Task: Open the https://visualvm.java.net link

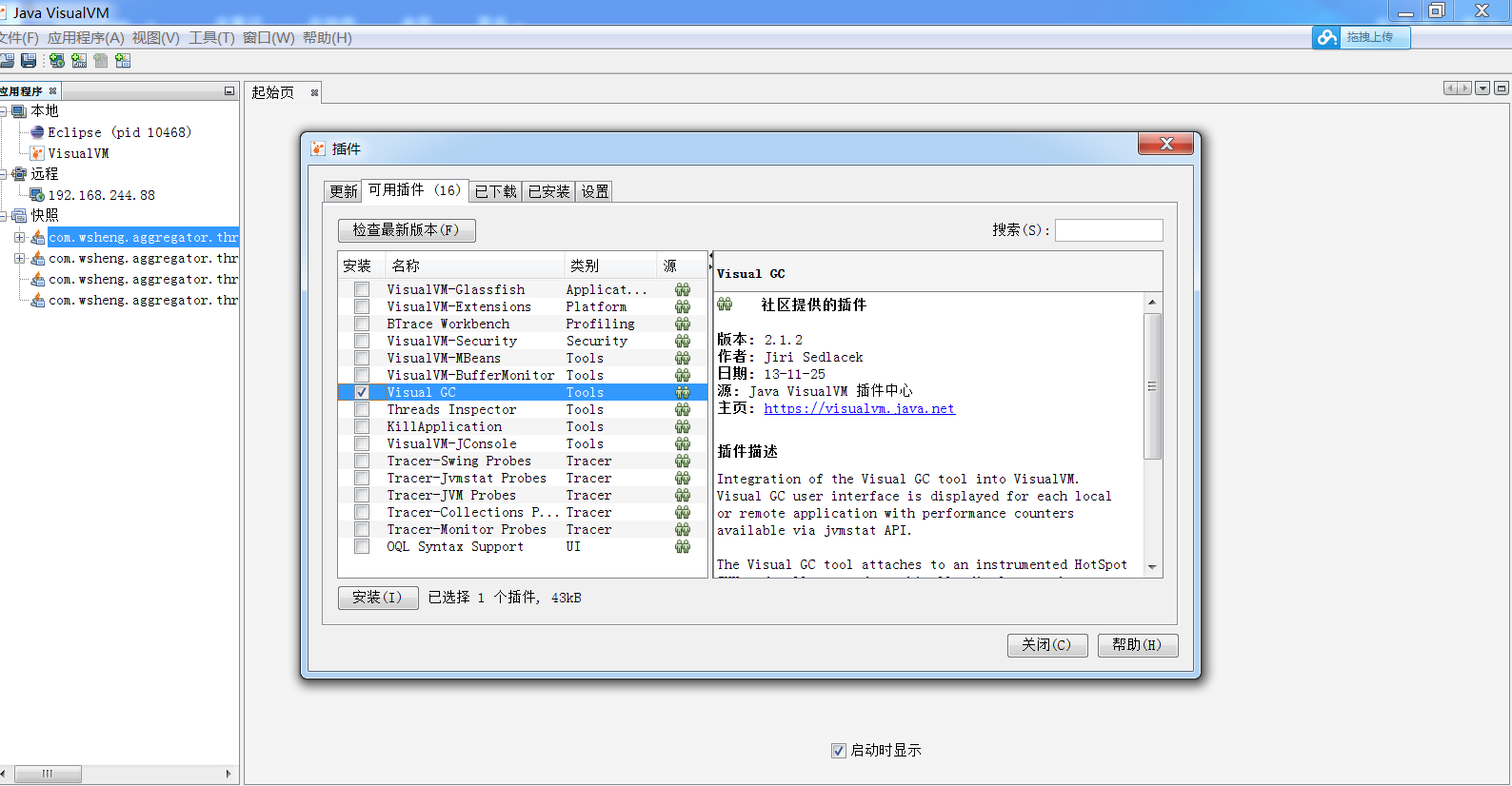Action: (859, 409)
